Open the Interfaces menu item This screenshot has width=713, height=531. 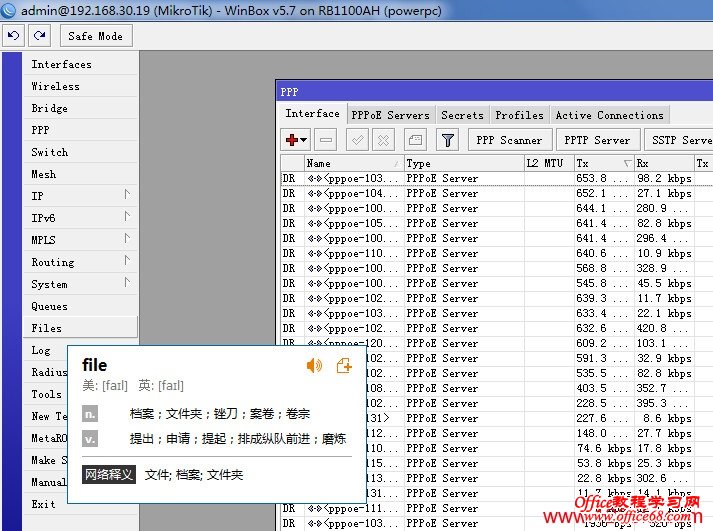pyautogui.click(x=80, y=64)
